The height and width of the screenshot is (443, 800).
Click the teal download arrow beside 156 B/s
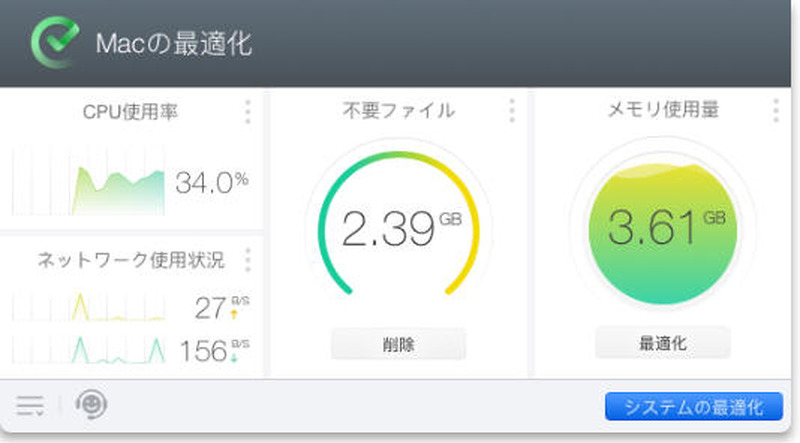tap(235, 357)
